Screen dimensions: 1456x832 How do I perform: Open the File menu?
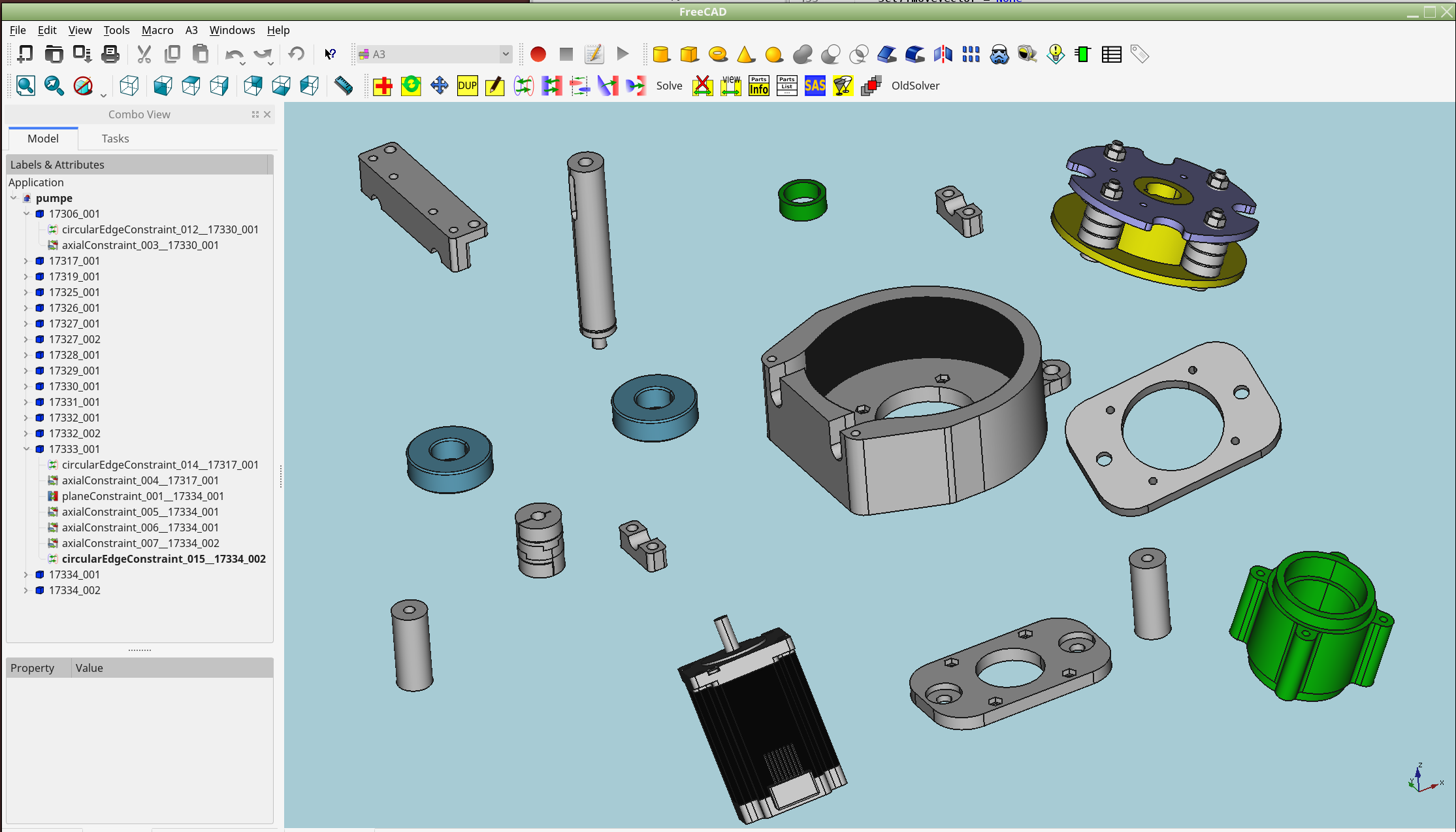coord(18,30)
